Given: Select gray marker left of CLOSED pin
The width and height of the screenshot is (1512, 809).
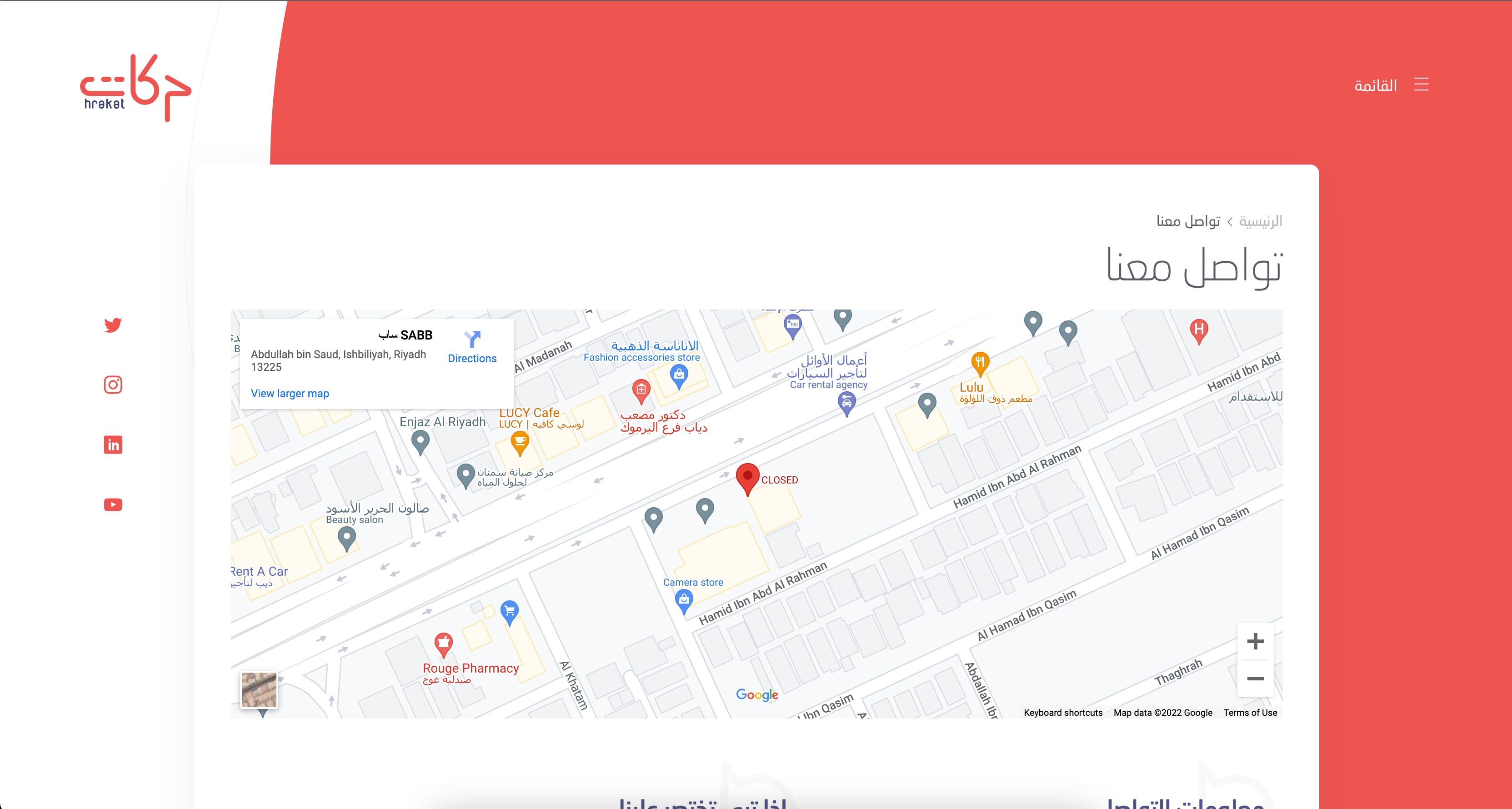Looking at the screenshot, I should coord(704,511).
